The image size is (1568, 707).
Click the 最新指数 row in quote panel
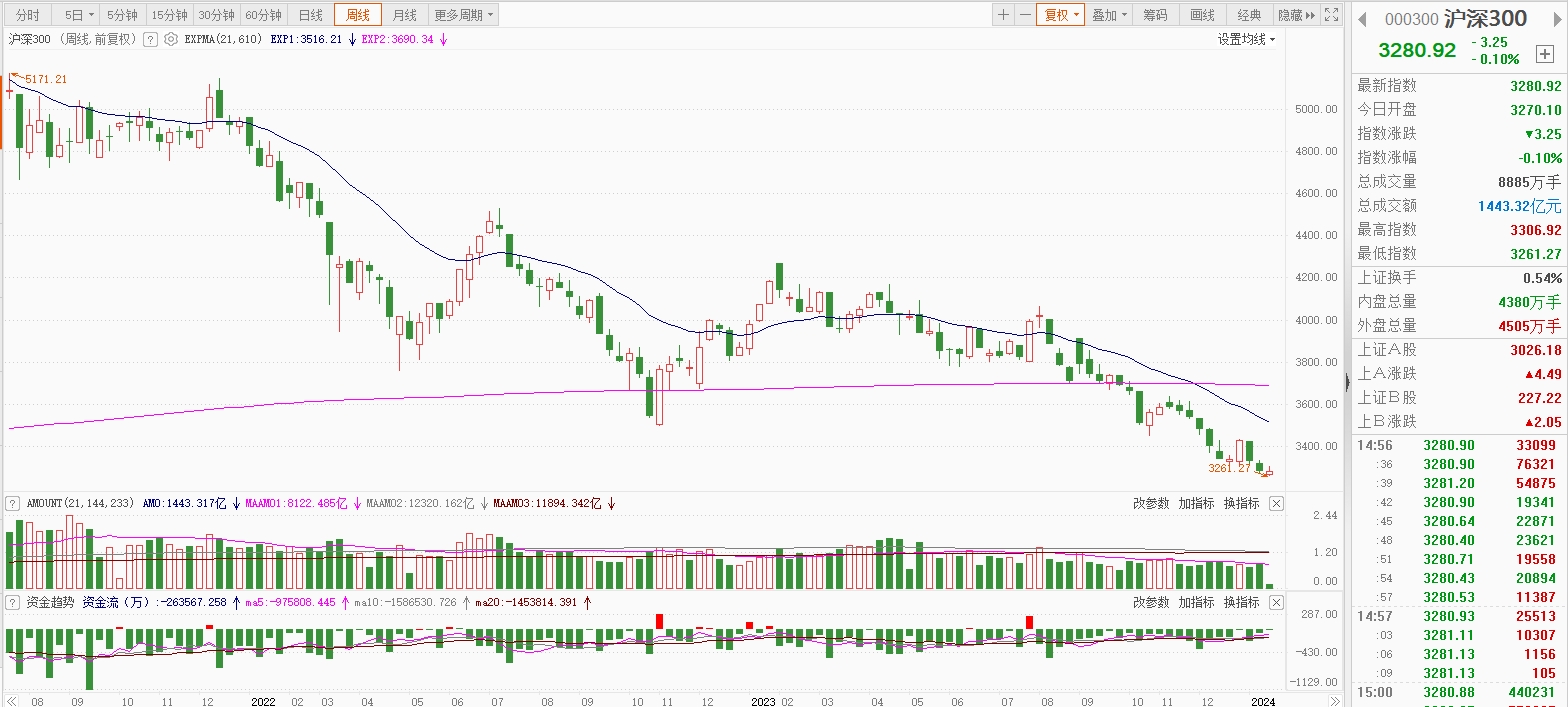[x=1459, y=86]
